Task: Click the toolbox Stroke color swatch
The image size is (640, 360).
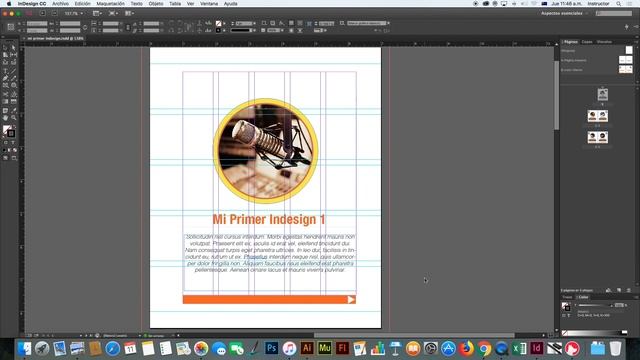Action: pyautogui.click(x=11, y=133)
